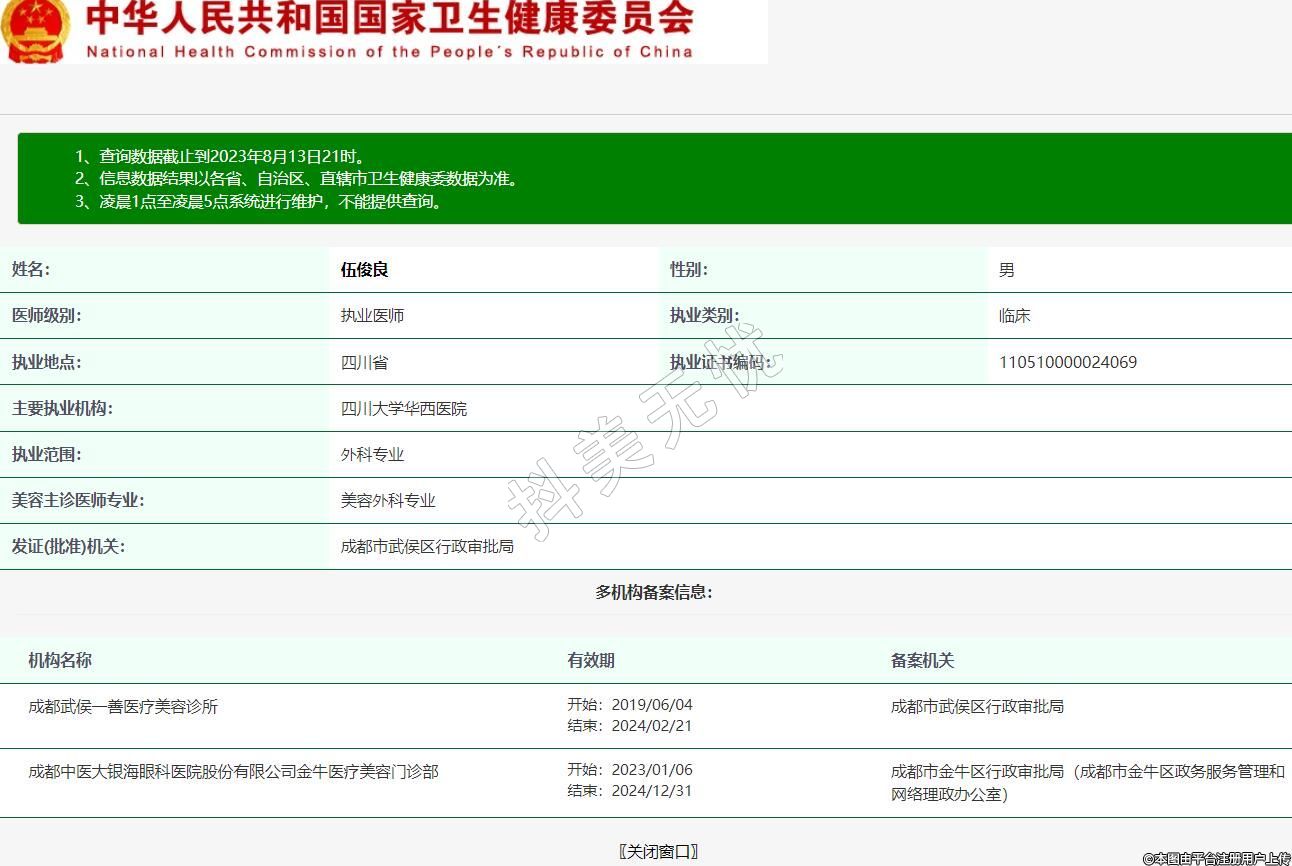Click the 有效期 column header
Image resolution: width=1292 pixels, height=866 pixels.
pos(590,660)
